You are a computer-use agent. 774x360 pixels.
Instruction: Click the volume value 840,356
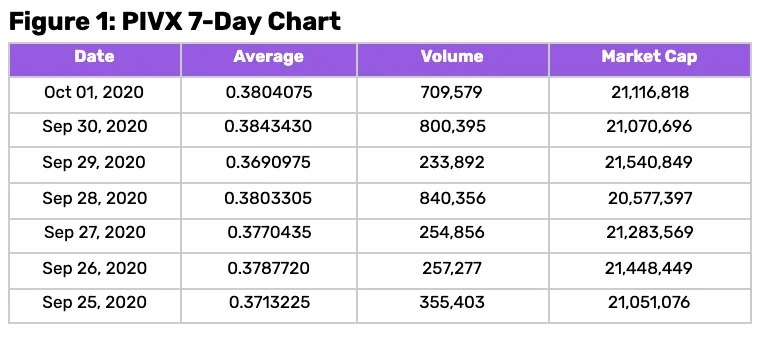click(453, 198)
